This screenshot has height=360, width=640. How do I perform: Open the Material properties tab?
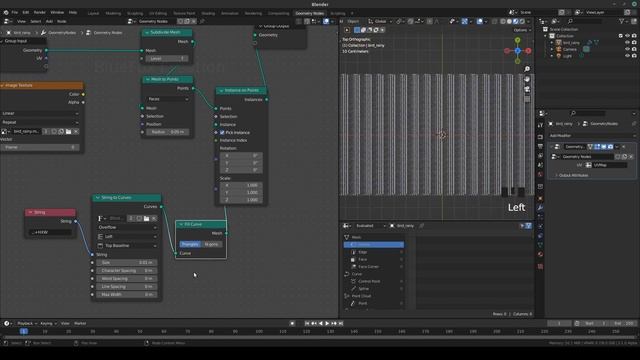pyautogui.click(x=540, y=254)
